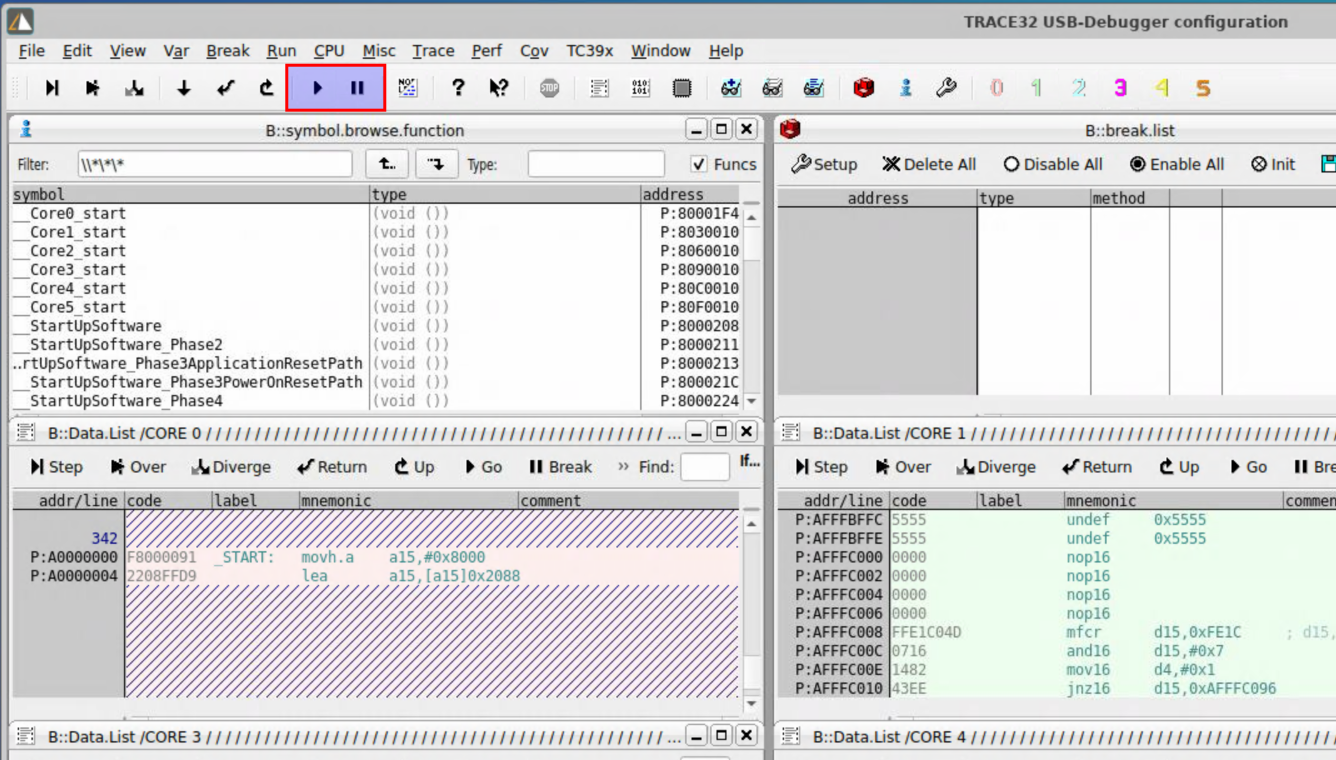The image size is (1336, 760).
Task: Click Step in the CORE 0 Data.List window
Action: tap(56, 467)
